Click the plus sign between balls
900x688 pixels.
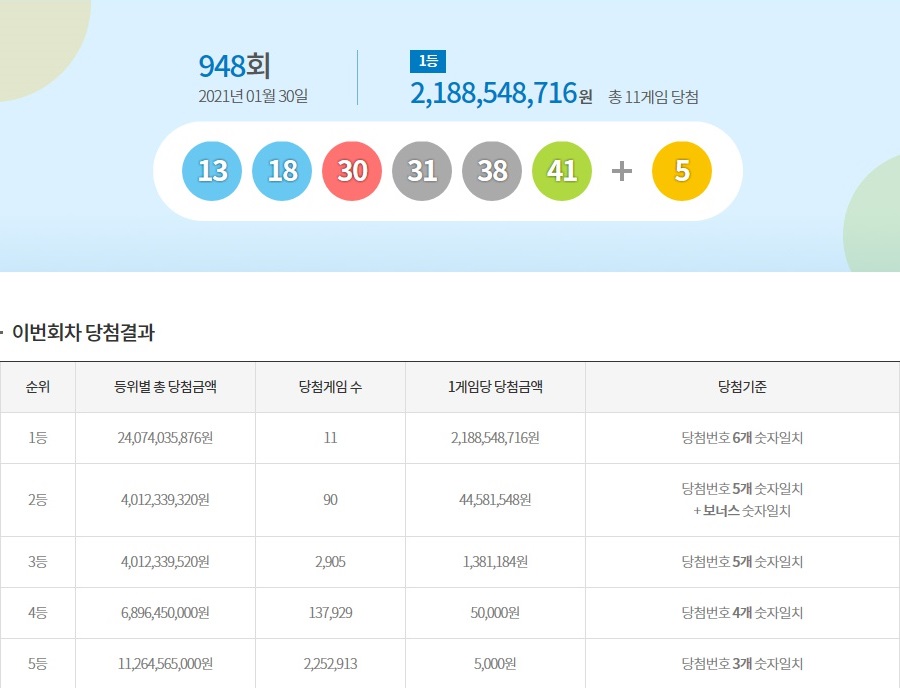point(620,170)
